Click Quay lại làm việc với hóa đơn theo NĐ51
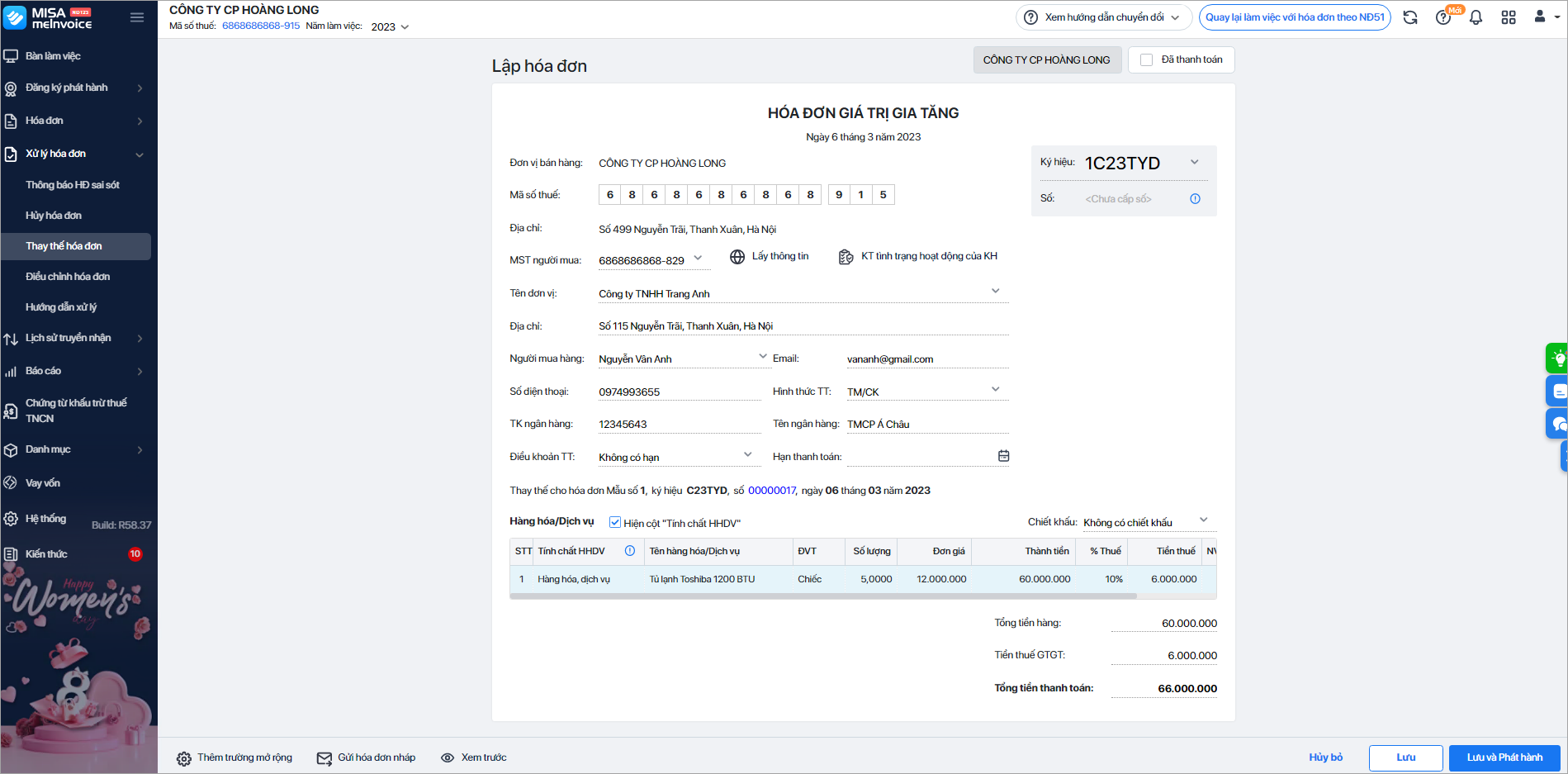The width and height of the screenshot is (1568, 774). point(1295,17)
